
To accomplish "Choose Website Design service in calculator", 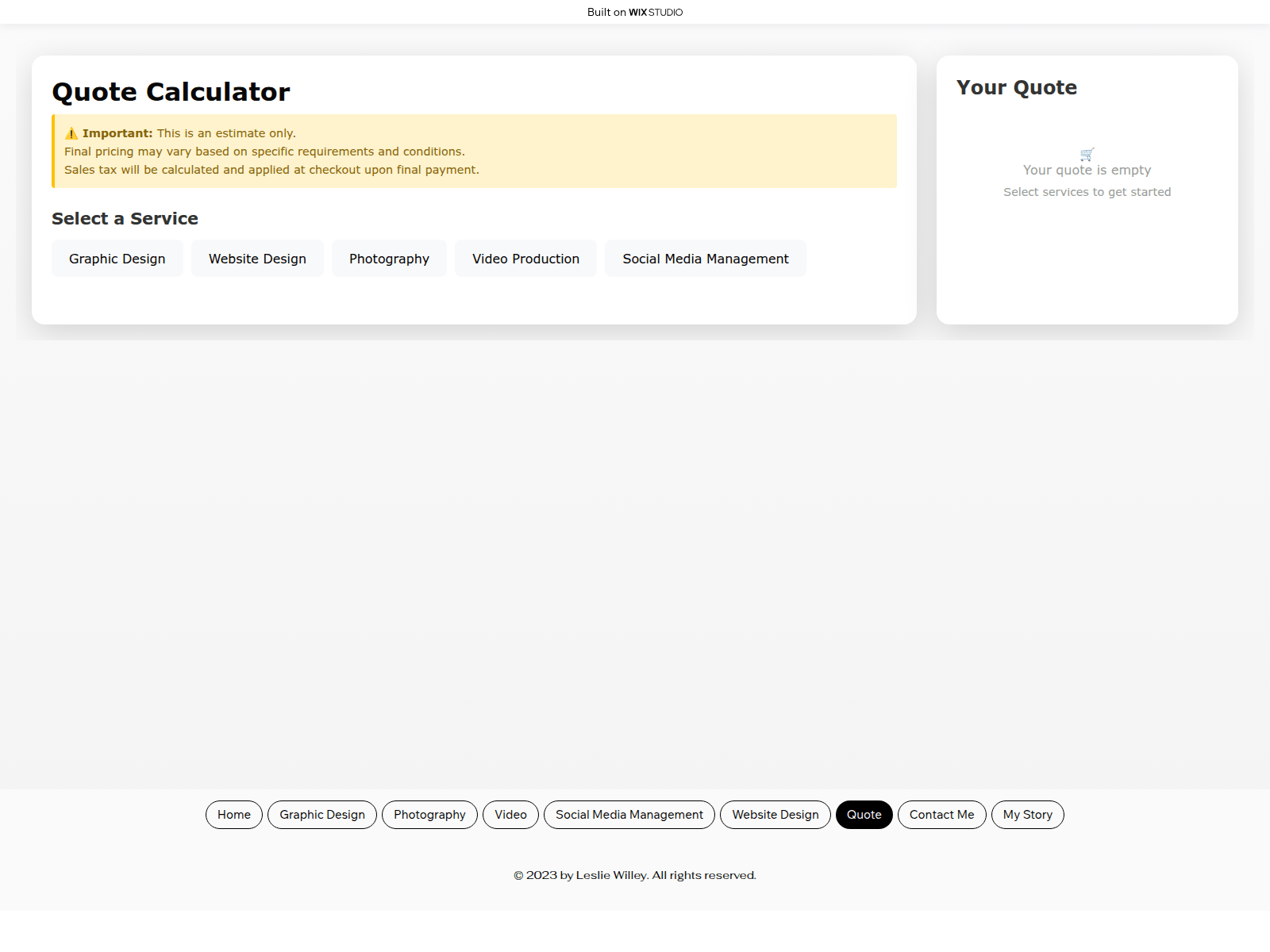I will 257,259.
